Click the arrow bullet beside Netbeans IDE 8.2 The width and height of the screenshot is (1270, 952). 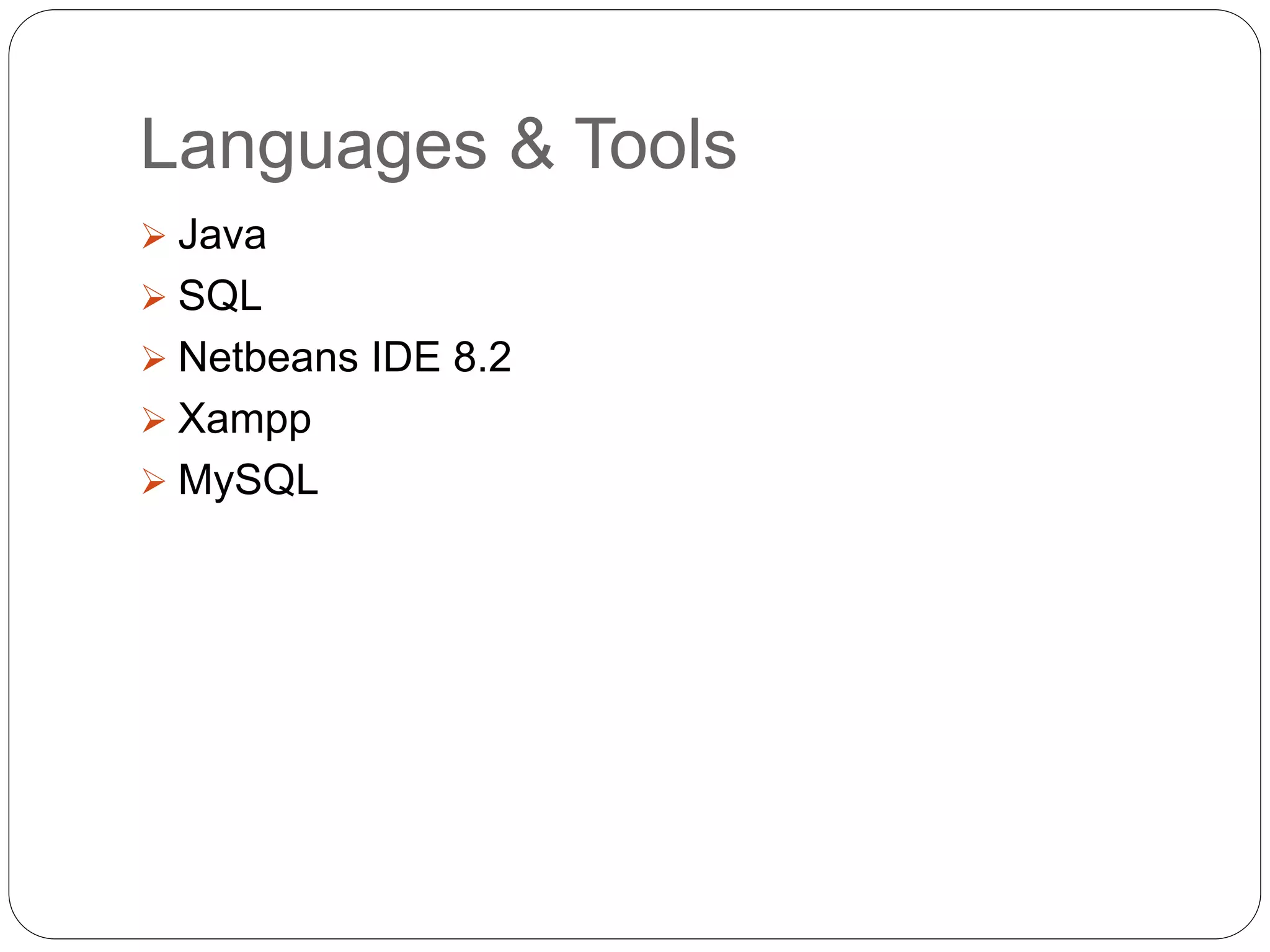tap(153, 358)
